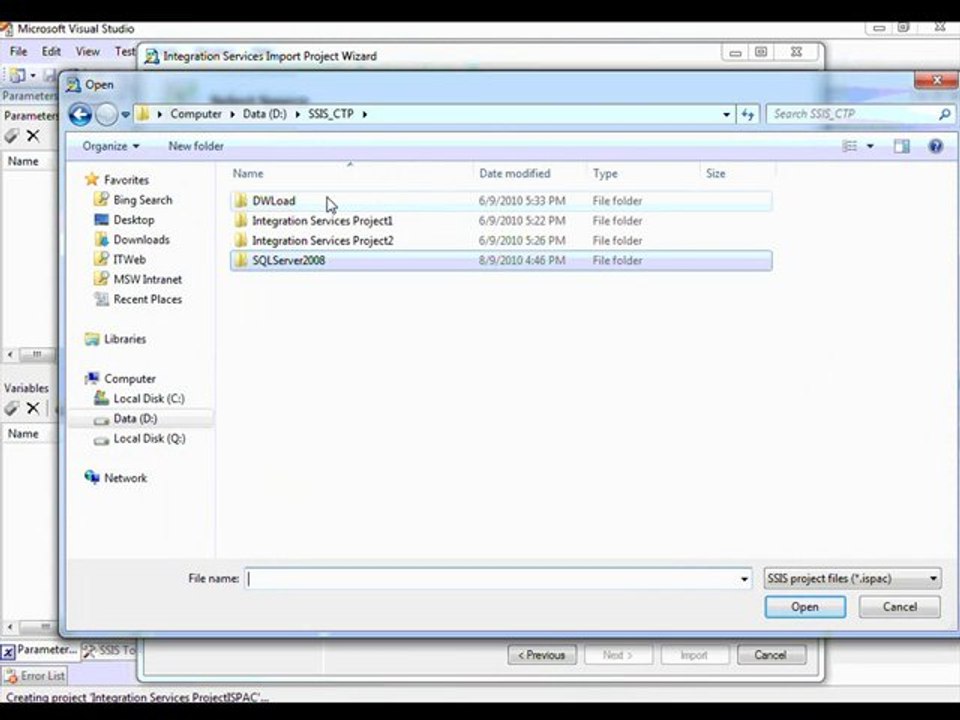Image resolution: width=960 pixels, height=720 pixels.
Task: Open Edit menu in Visual Studio
Action: 51,51
